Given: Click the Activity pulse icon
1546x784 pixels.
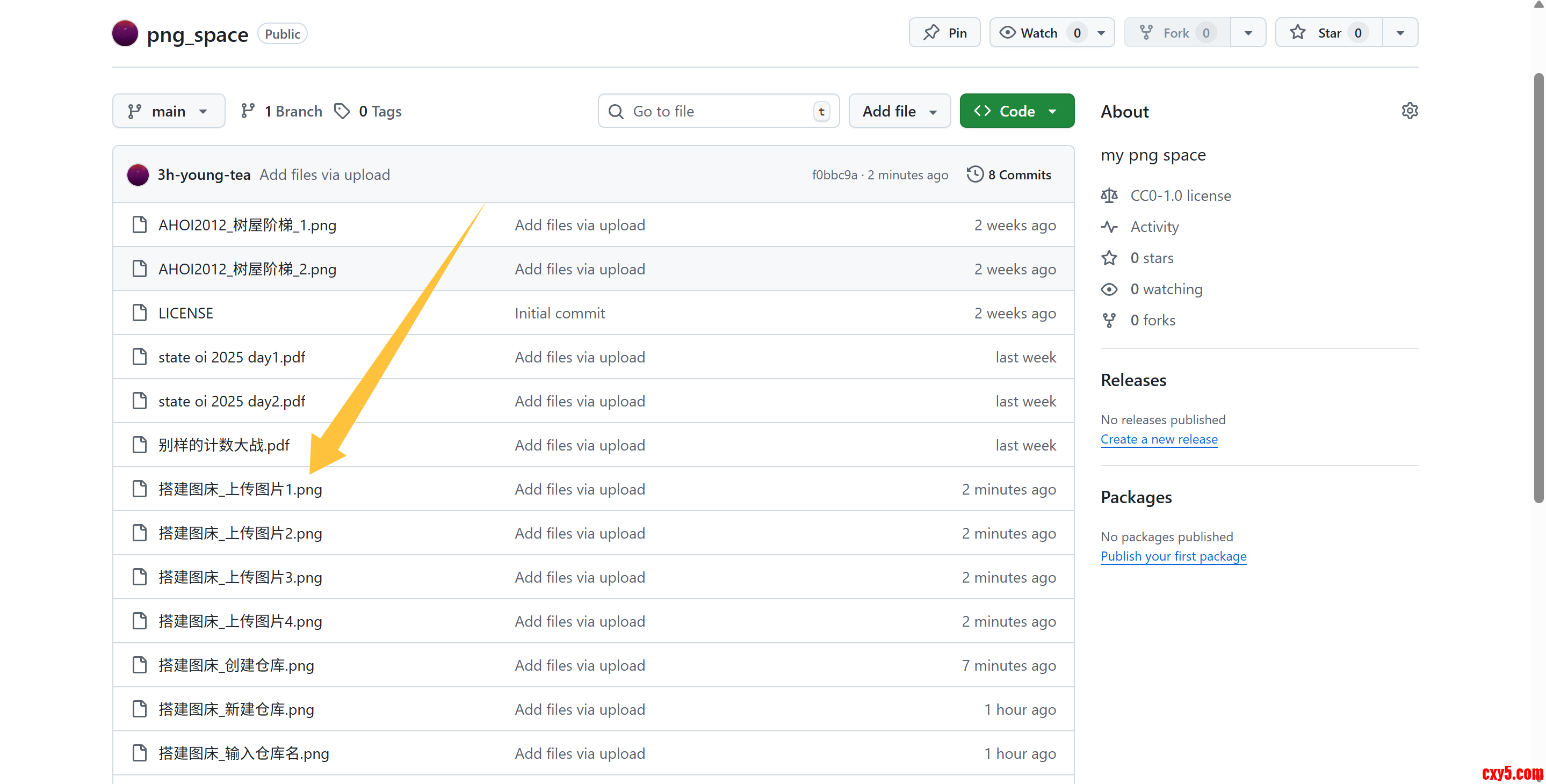Looking at the screenshot, I should pos(1109,227).
